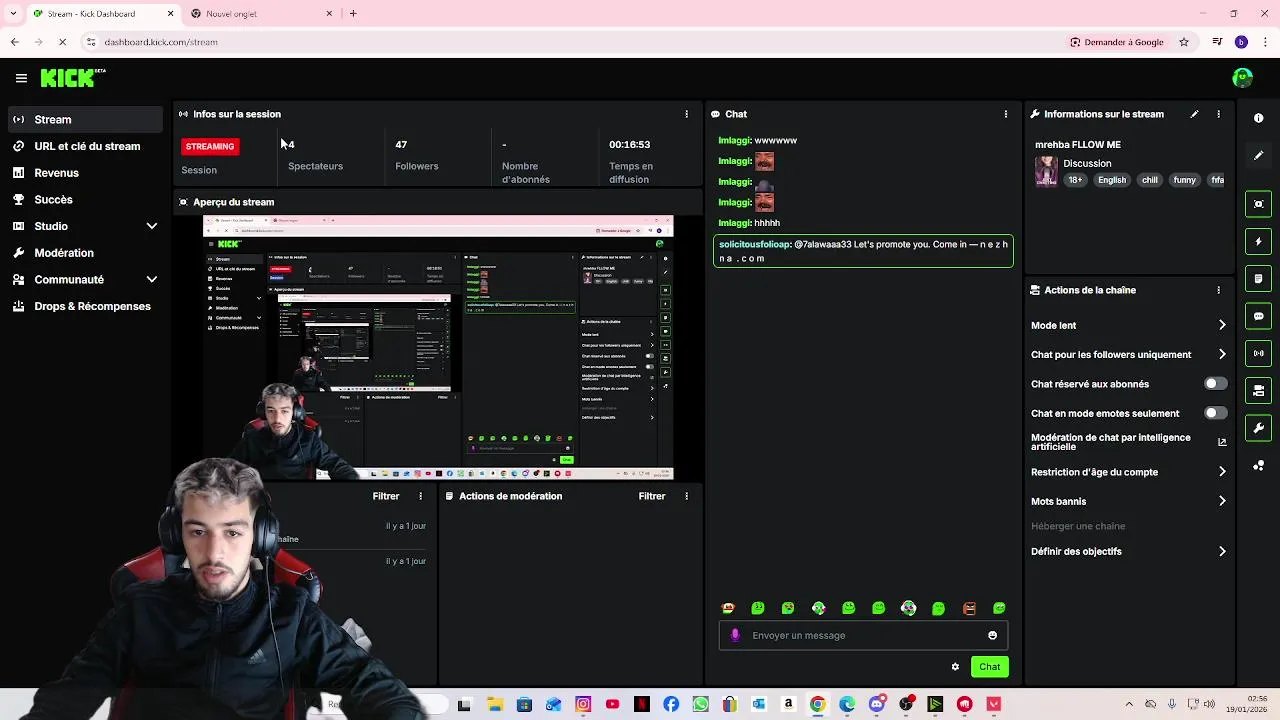This screenshot has width=1280, height=720.
Task: Open the hamburger menu beside Kick logo
Action: (x=21, y=78)
